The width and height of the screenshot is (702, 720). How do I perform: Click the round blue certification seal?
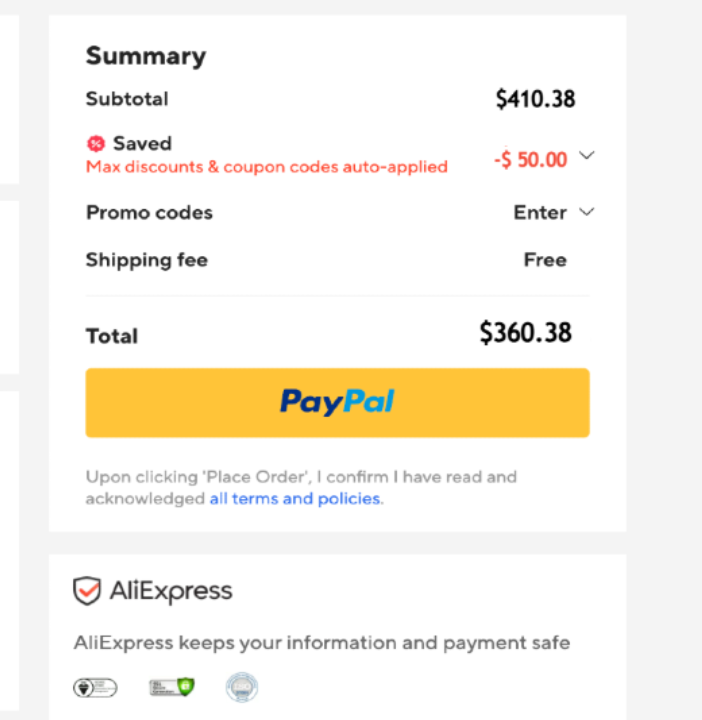(x=241, y=687)
